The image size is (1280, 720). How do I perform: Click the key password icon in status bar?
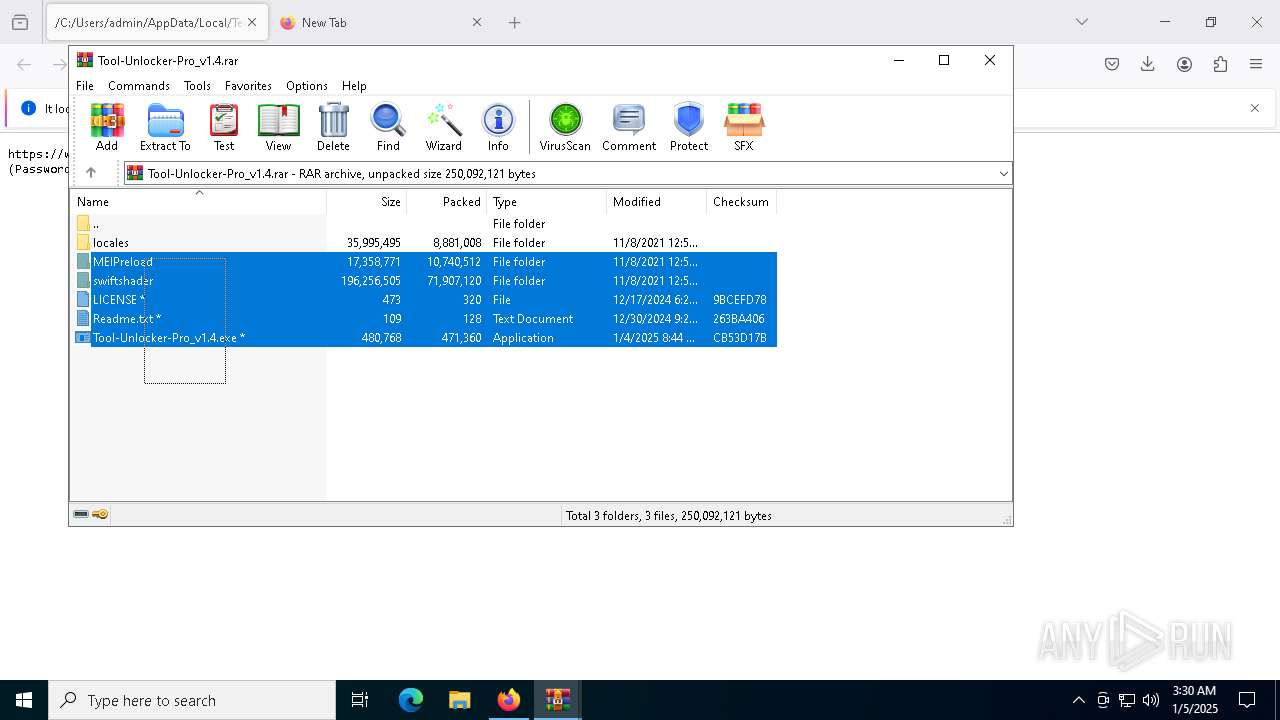[100, 514]
